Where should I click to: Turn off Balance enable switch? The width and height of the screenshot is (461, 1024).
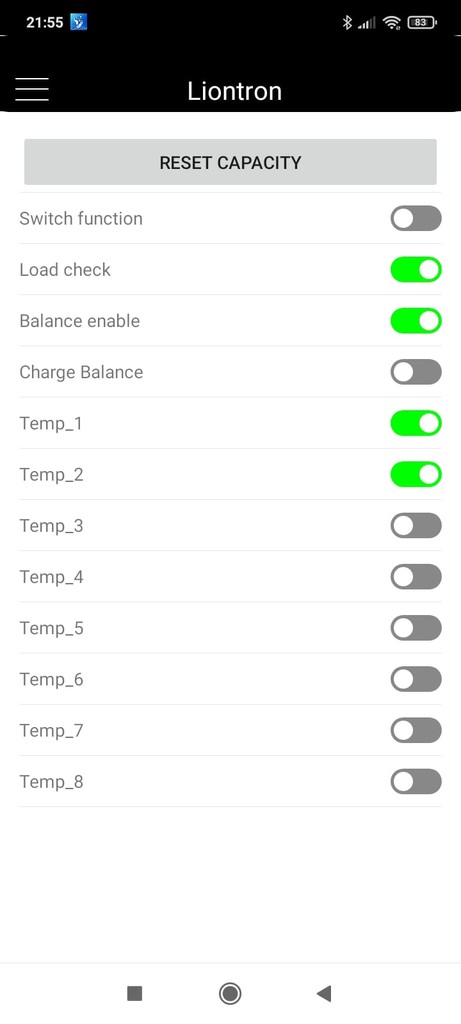(x=416, y=321)
